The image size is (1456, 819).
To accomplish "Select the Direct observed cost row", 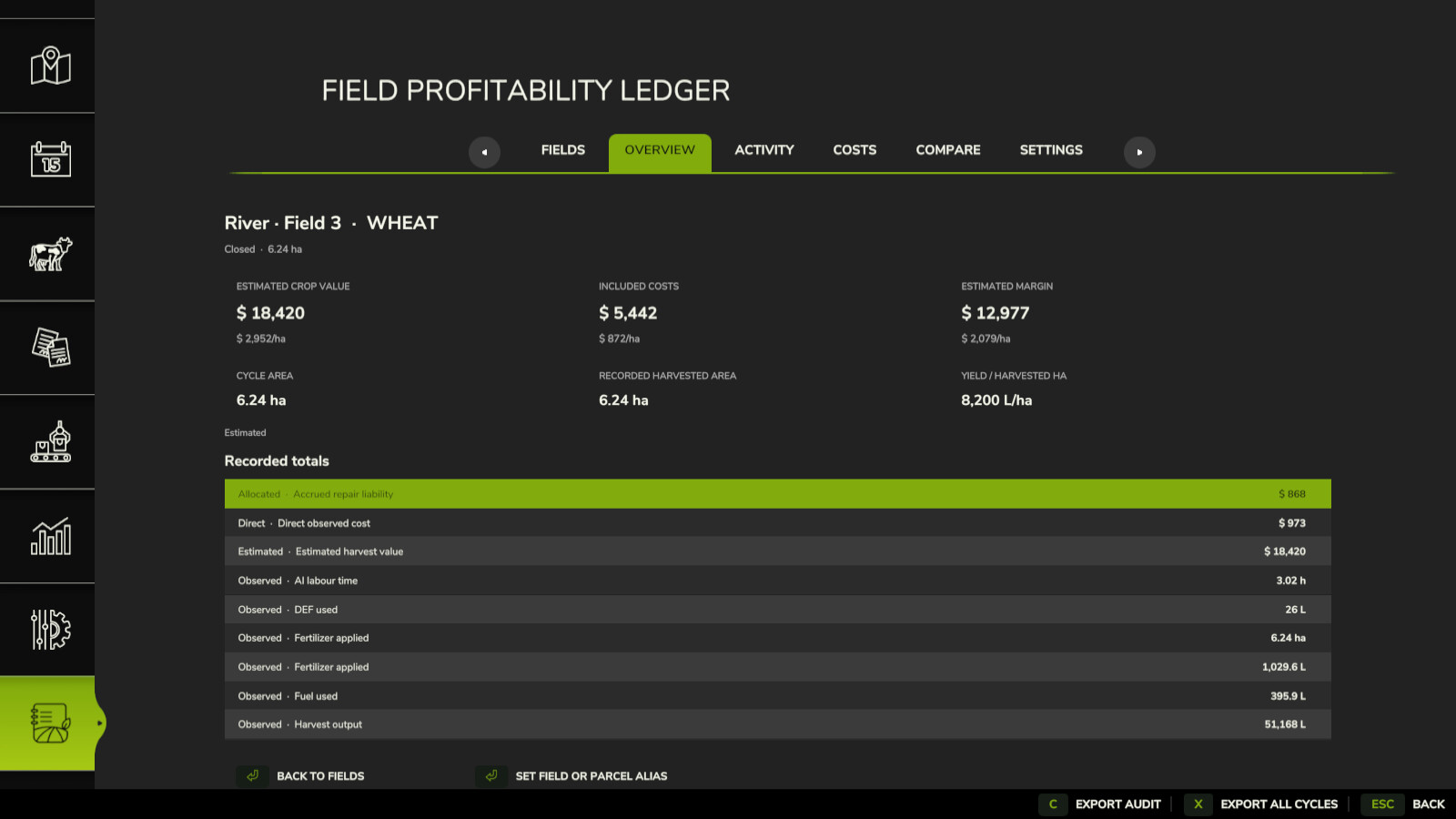I will pyautogui.click(x=778, y=523).
